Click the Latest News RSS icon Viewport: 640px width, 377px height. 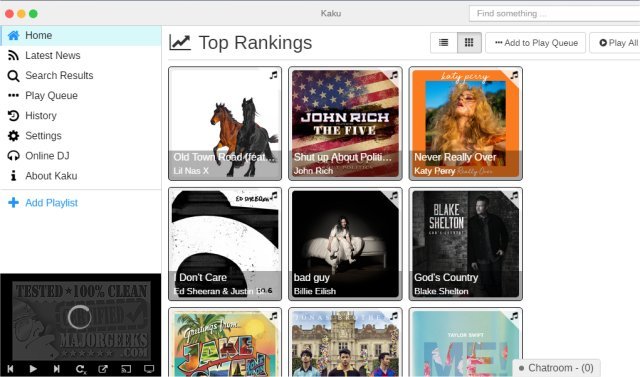pos(13,55)
